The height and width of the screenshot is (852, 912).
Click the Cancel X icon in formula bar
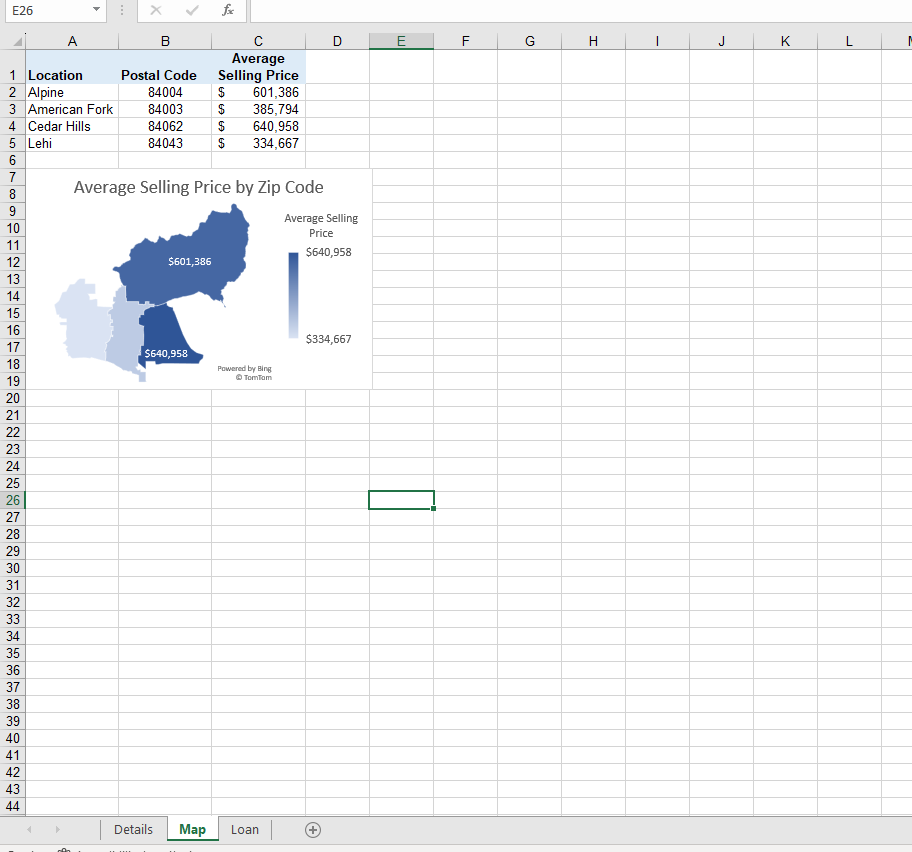pos(156,10)
